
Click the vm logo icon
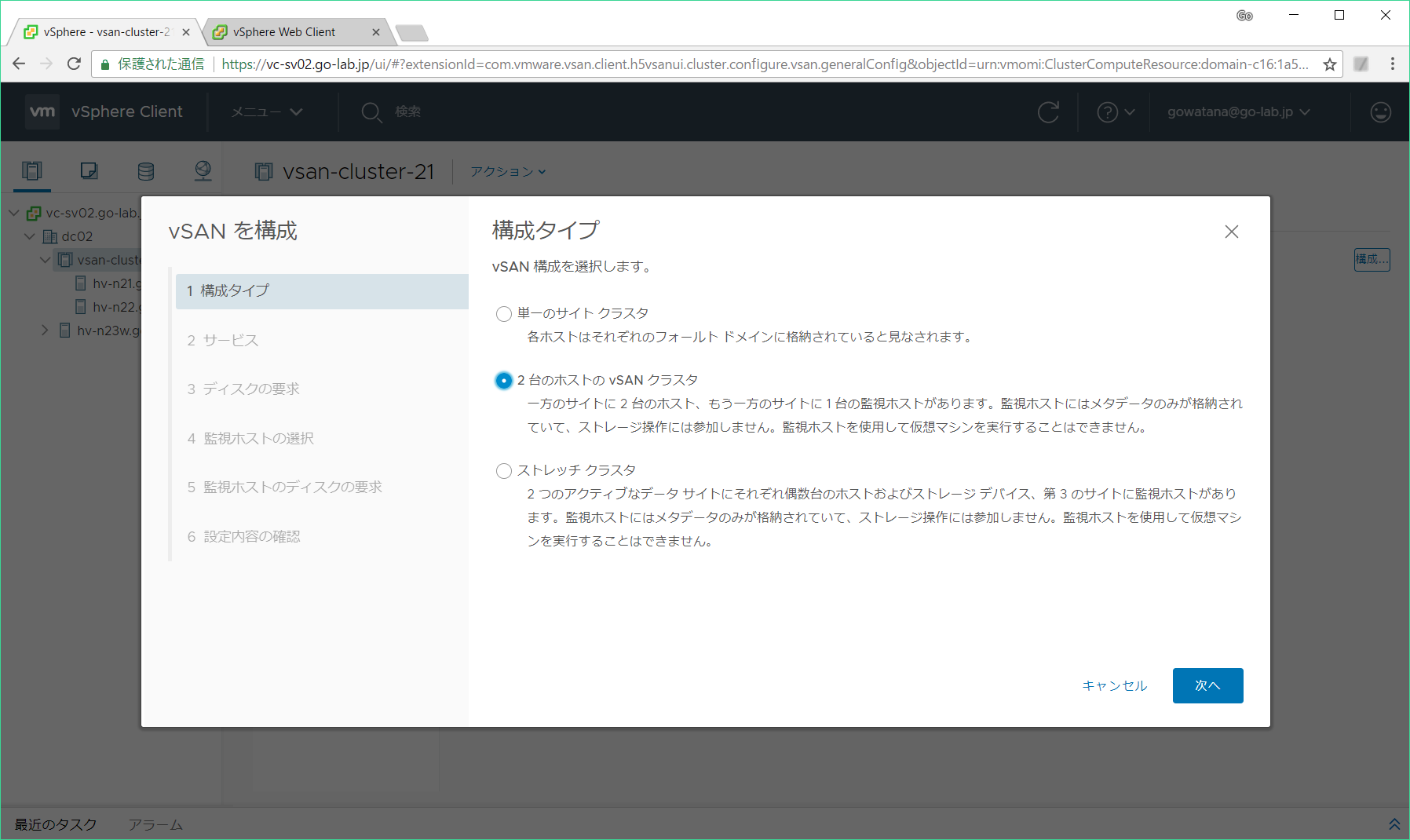tap(42, 111)
